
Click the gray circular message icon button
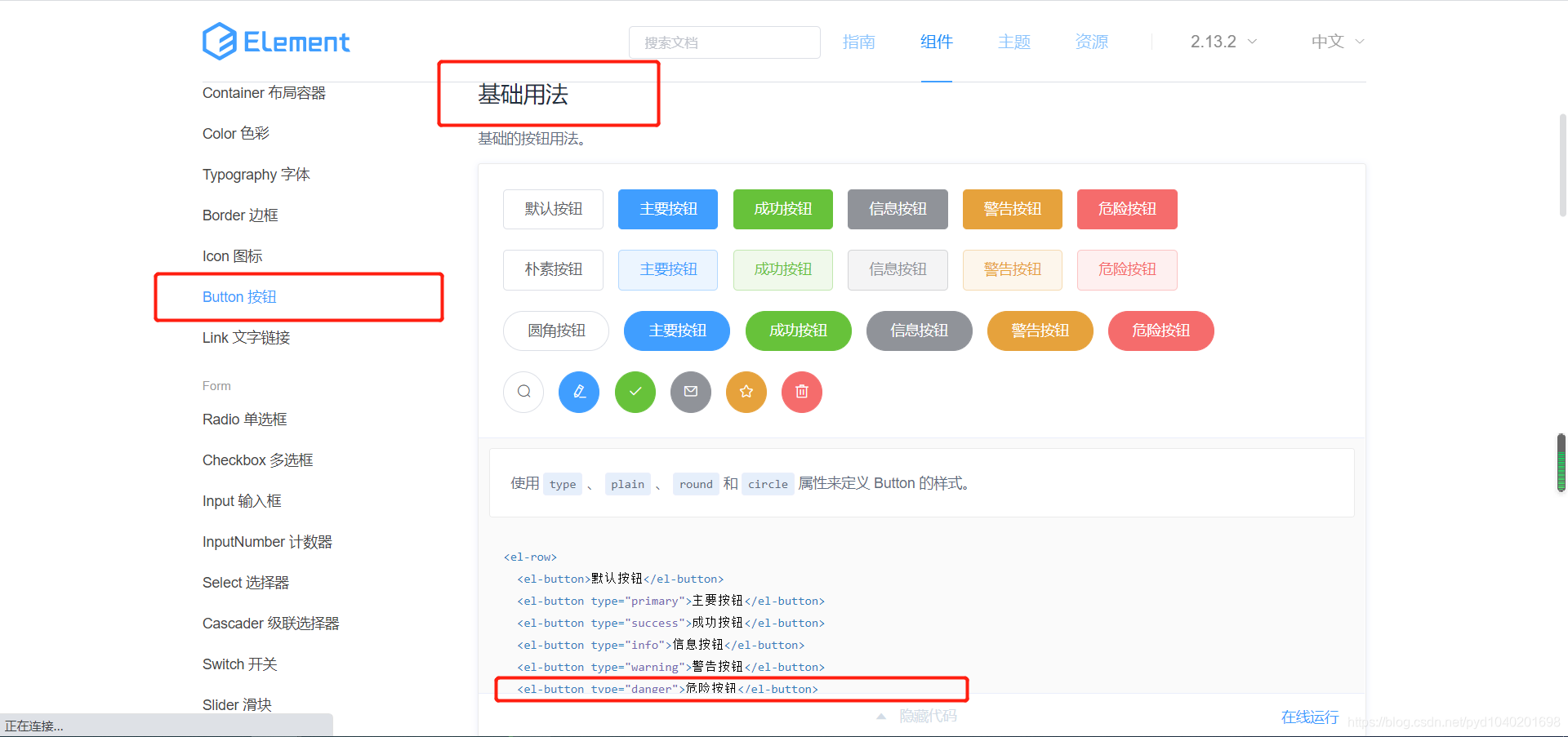pos(691,392)
